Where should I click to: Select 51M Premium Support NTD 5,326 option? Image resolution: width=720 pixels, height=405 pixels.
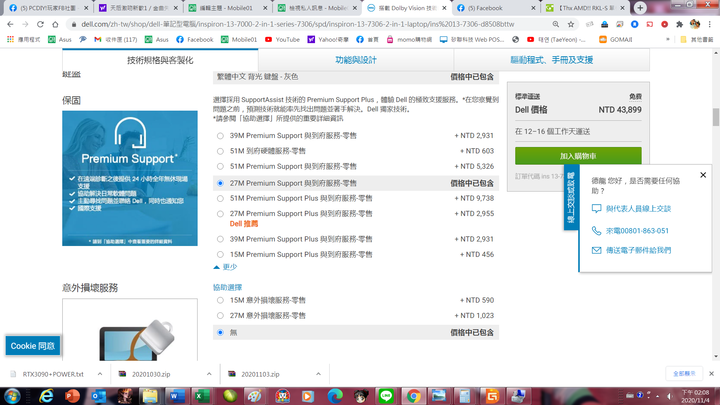(220, 166)
